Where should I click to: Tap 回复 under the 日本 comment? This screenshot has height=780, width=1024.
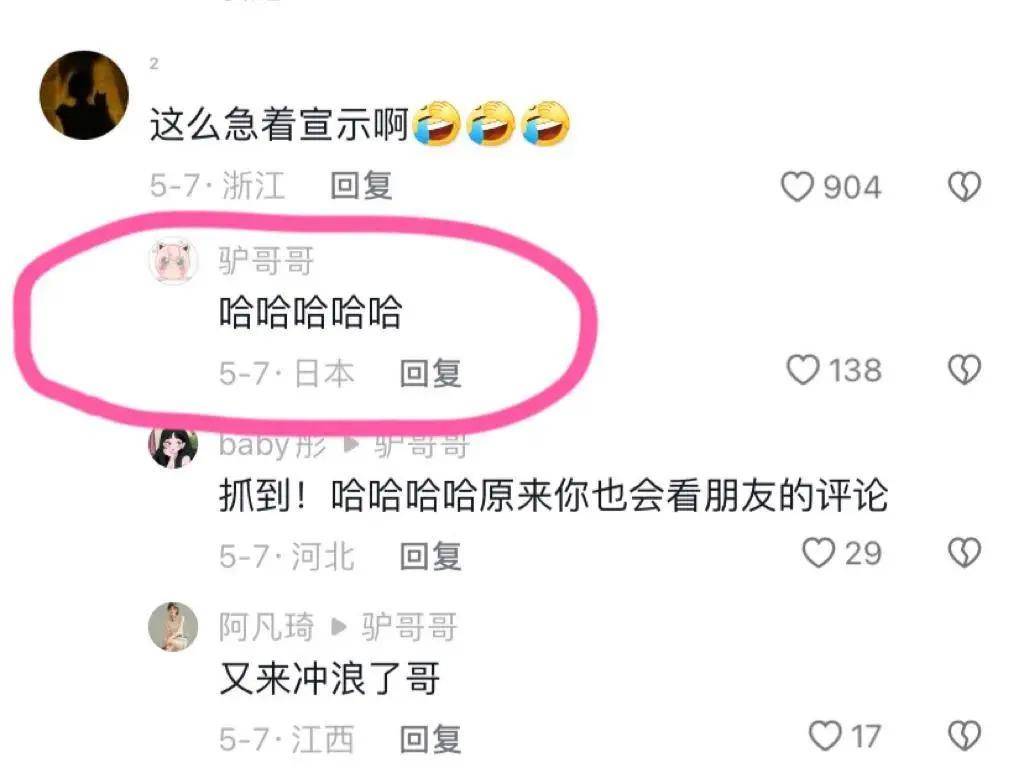pyautogui.click(x=430, y=374)
